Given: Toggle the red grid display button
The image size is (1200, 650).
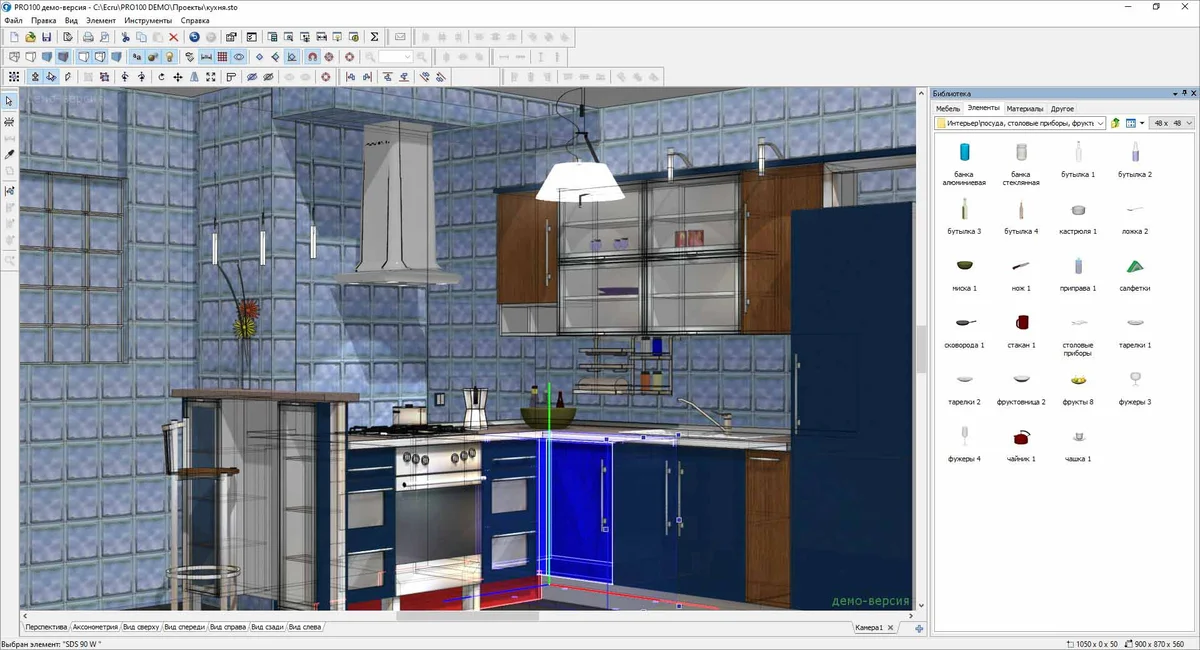Looking at the screenshot, I should 222,57.
